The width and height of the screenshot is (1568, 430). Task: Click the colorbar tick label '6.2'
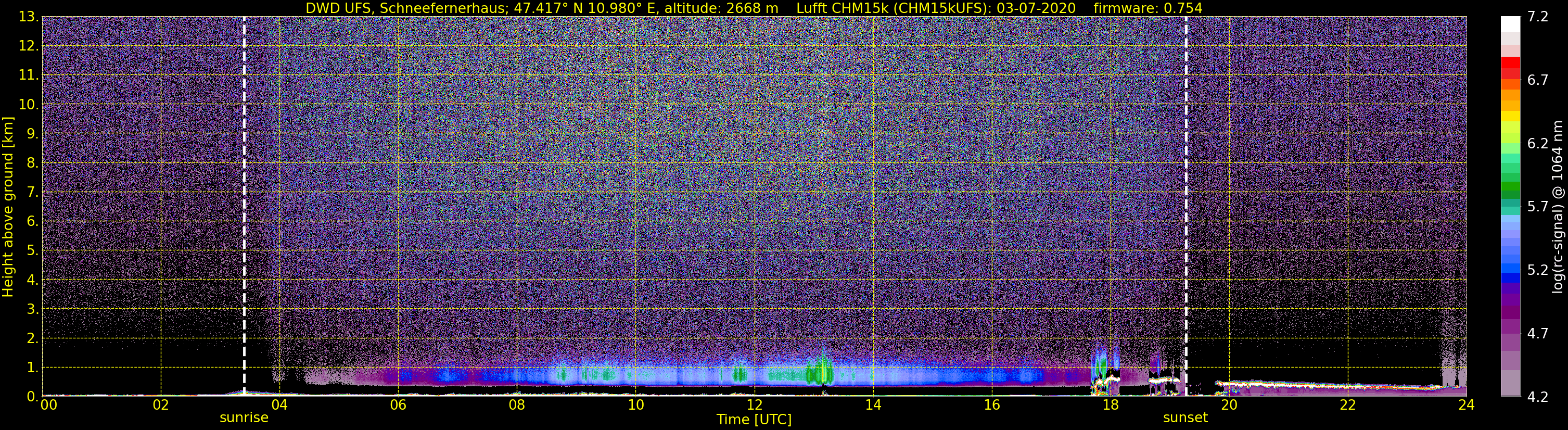click(1538, 144)
